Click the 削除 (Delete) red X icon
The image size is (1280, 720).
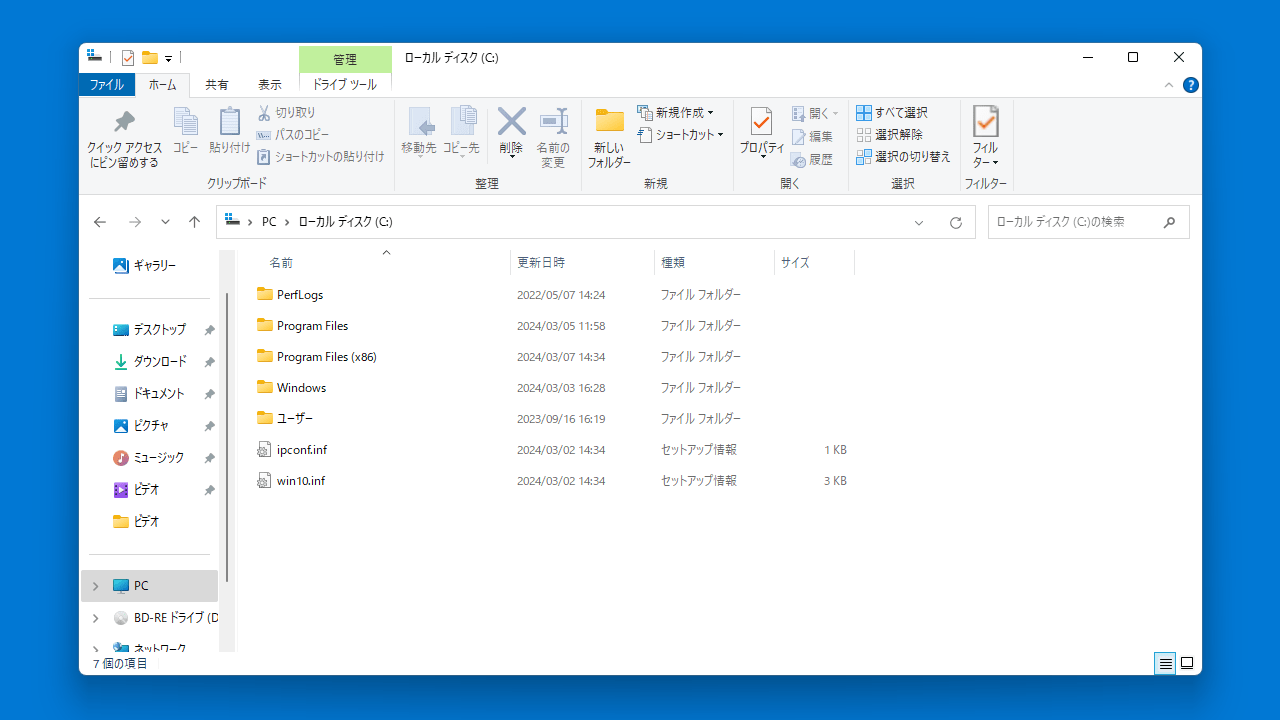coord(511,121)
